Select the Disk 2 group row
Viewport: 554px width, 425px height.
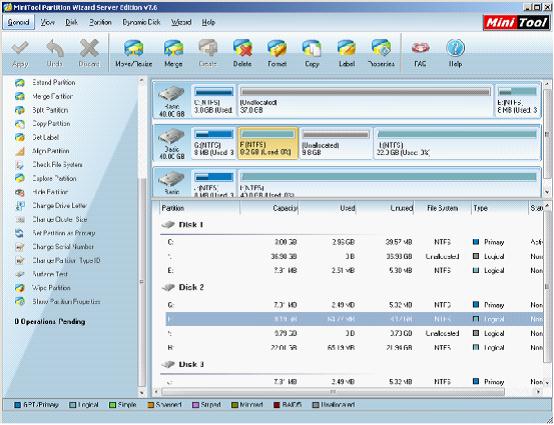tap(351, 288)
